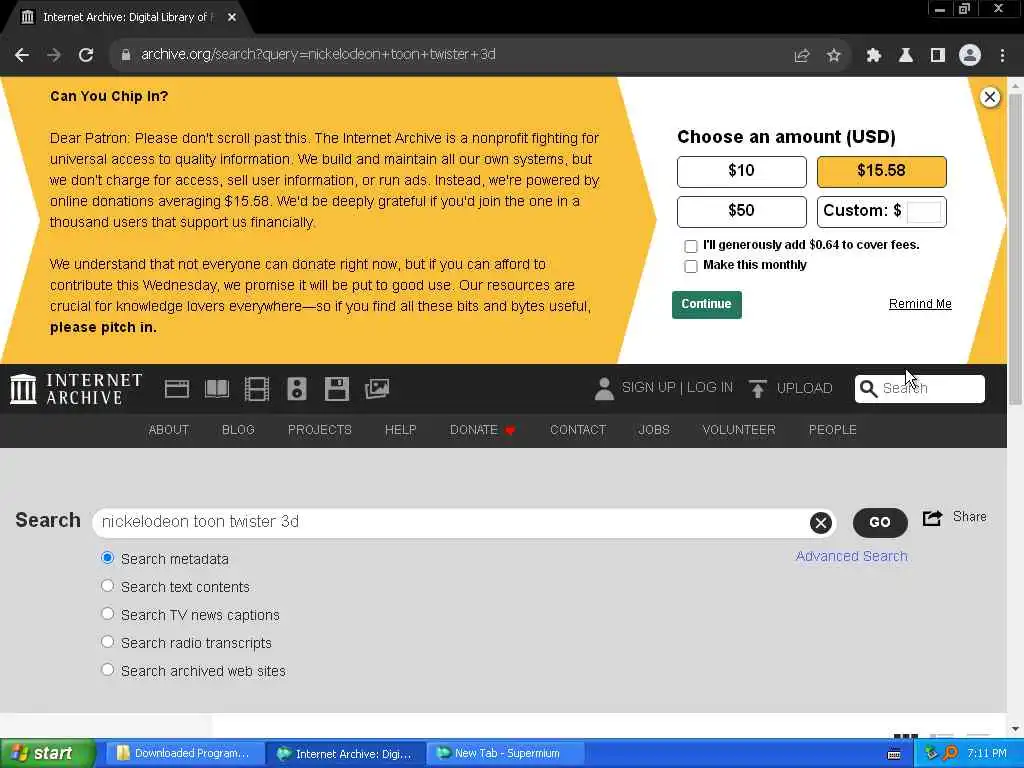
Task: Open the PEOPLE menu item
Action: pos(833,430)
